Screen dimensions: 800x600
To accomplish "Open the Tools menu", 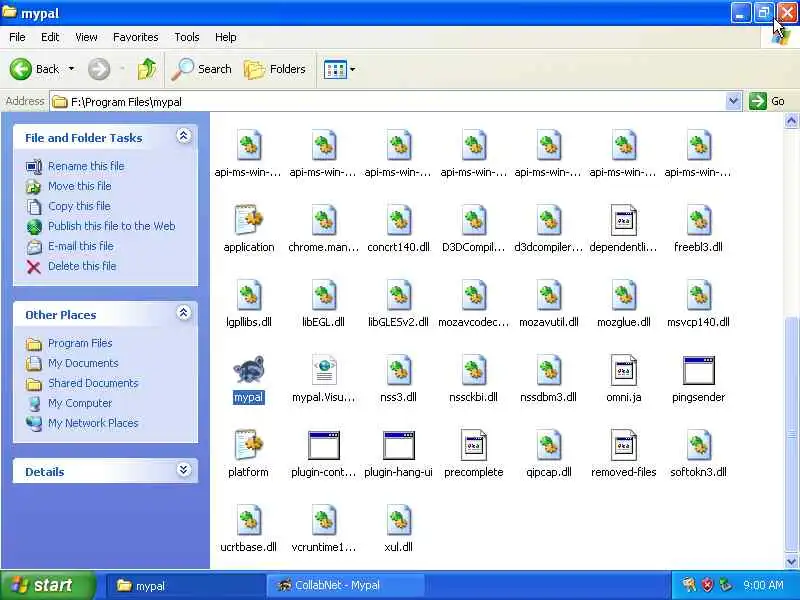I will pyautogui.click(x=187, y=37).
